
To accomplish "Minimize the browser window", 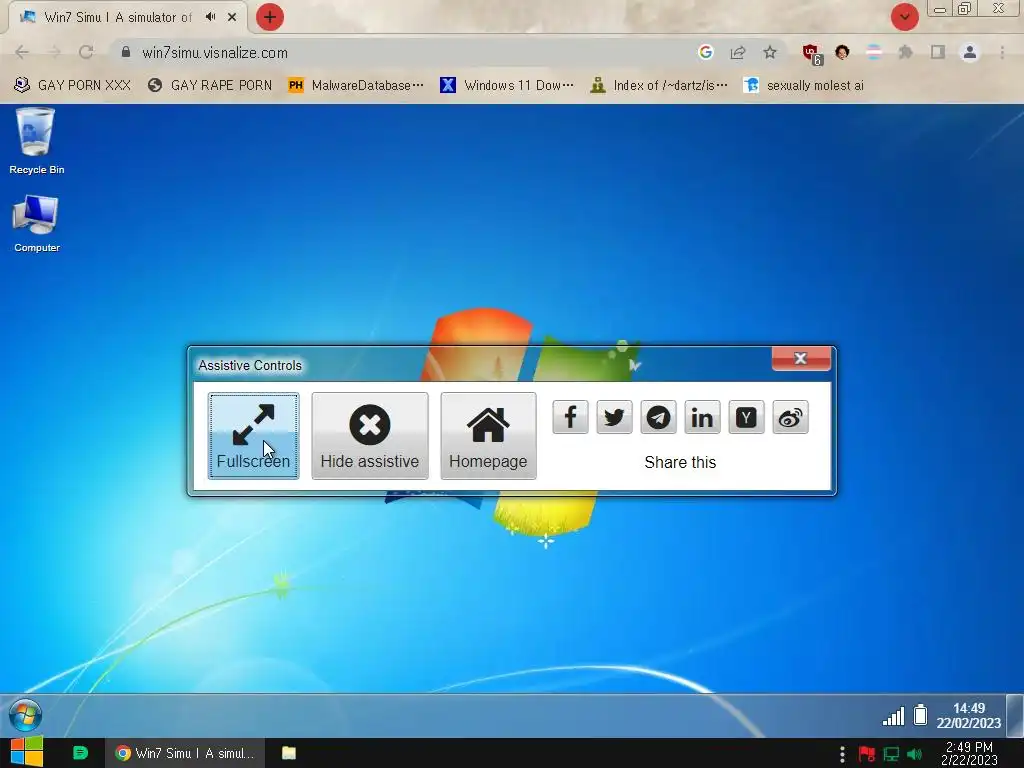I will (940, 9).
